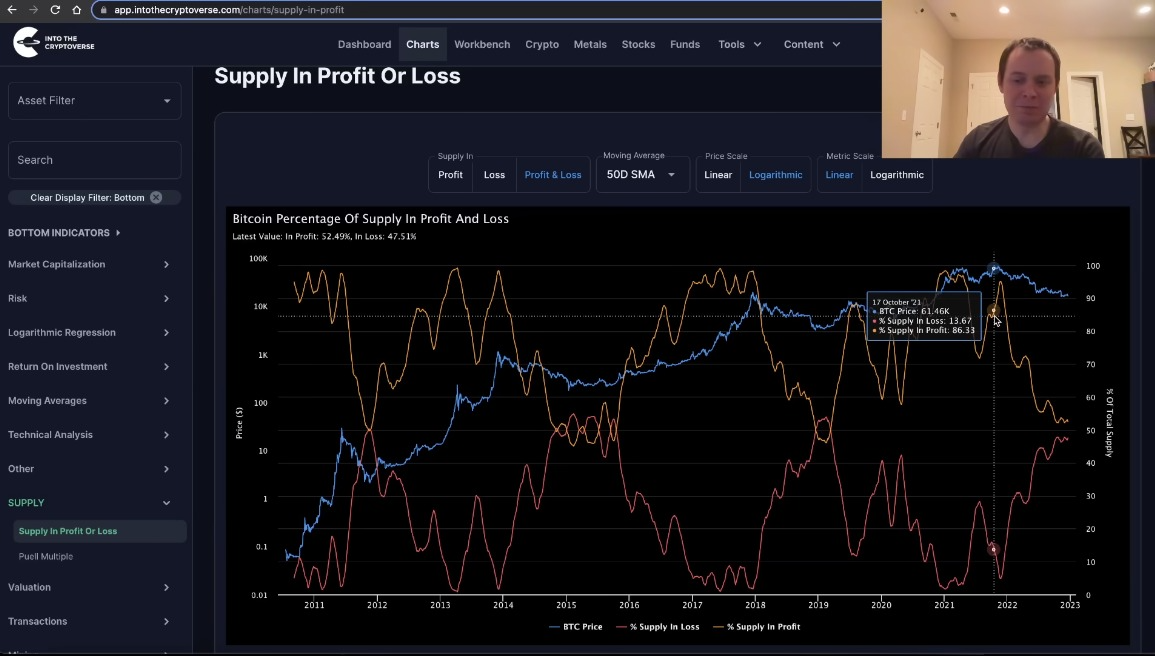Open the Tools dropdown menu
The height and width of the screenshot is (656, 1155).
coord(740,44)
